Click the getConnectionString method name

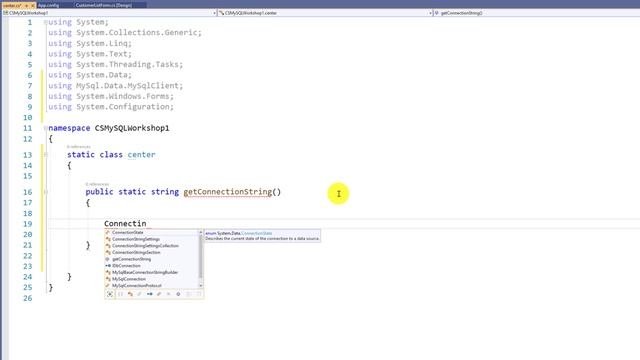(227, 192)
